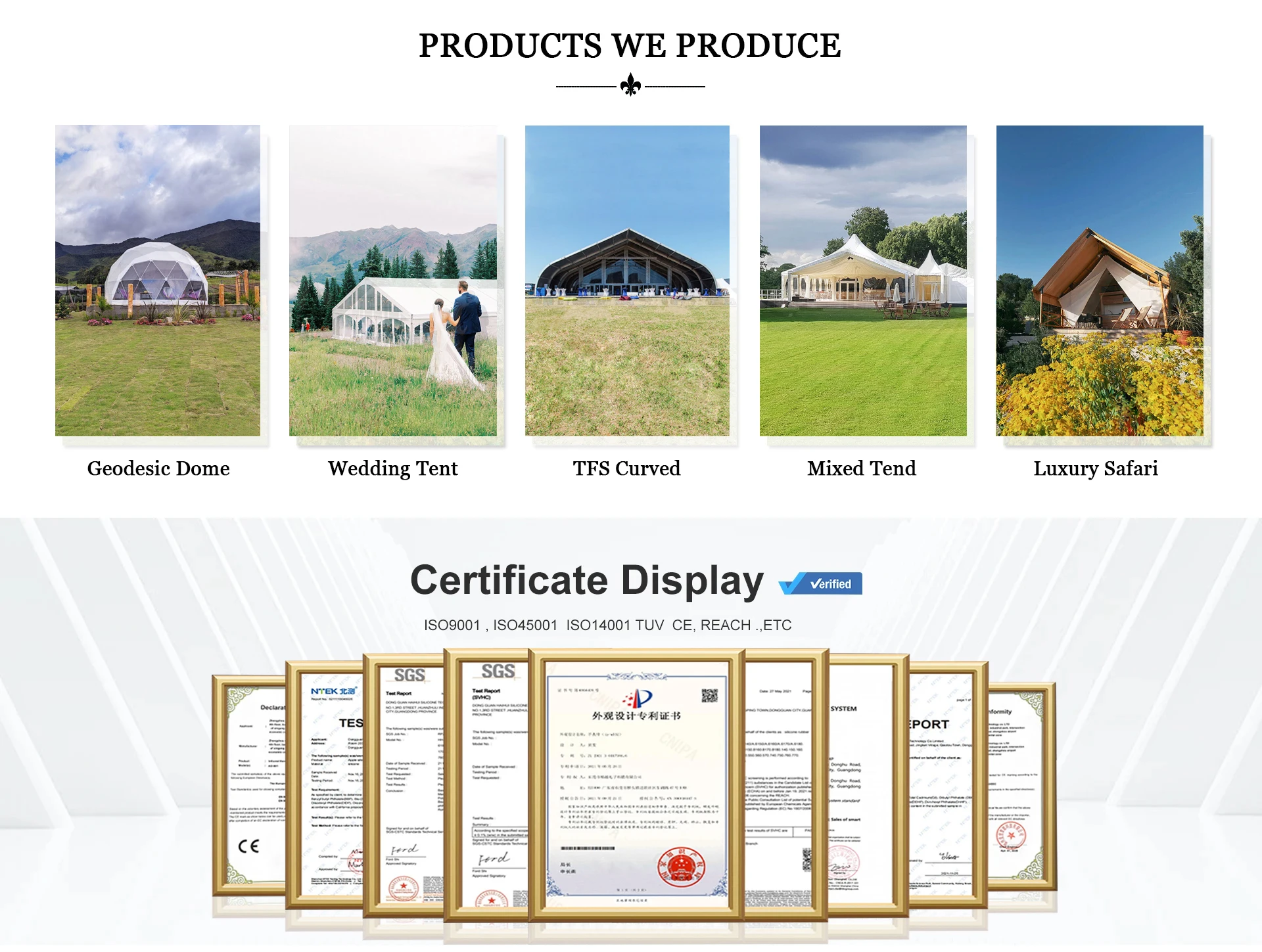Open the Luxury Safari caption link
This screenshot has height=952, width=1262.
pyautogui.click(x=1096, y=468)
